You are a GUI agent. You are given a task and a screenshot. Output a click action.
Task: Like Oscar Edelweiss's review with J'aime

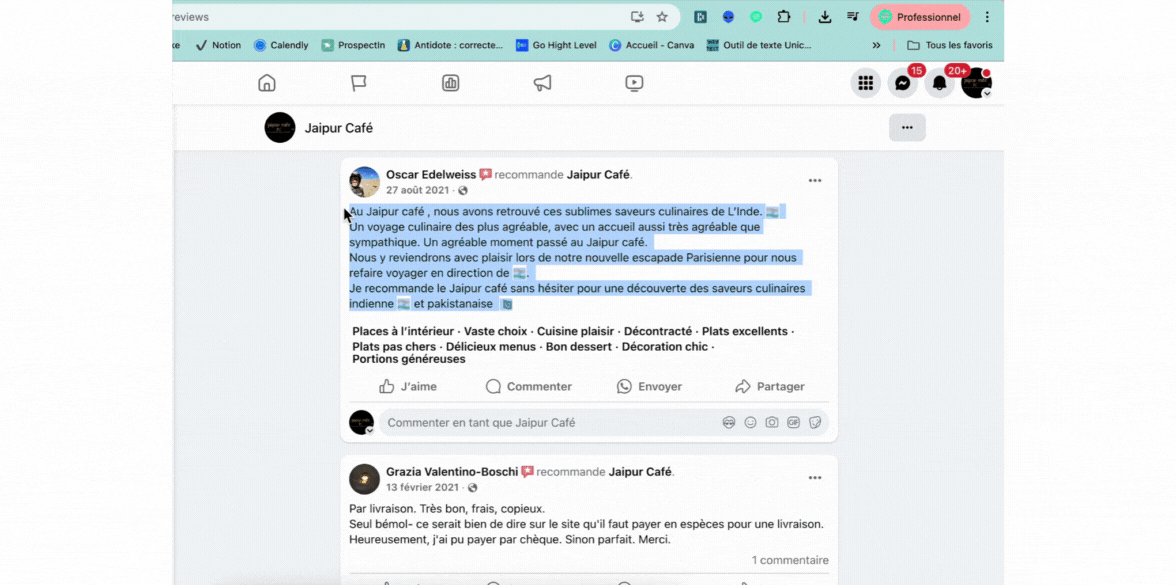tap(408, 386)
